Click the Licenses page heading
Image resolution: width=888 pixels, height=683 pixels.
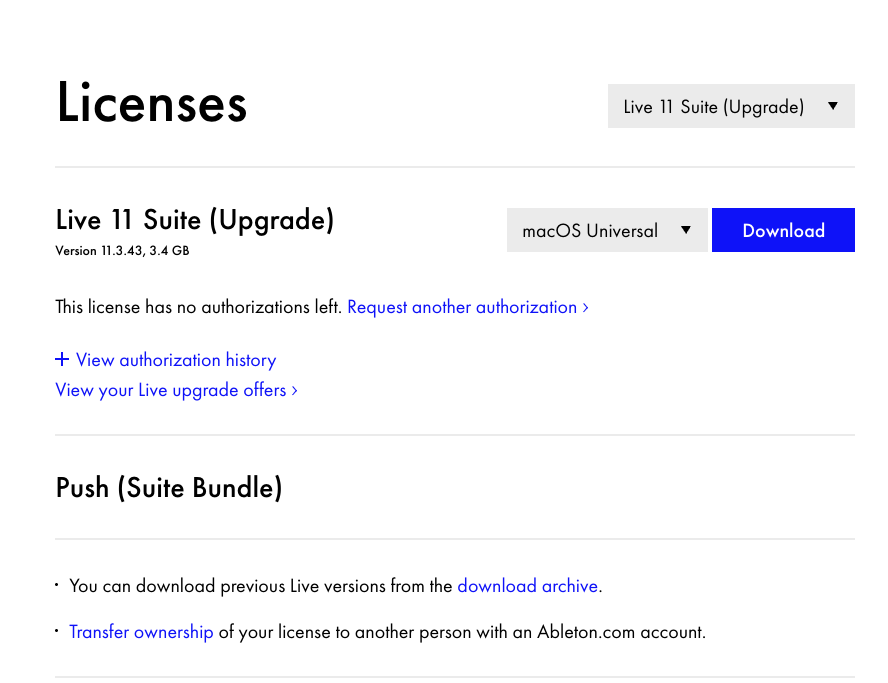152,103
